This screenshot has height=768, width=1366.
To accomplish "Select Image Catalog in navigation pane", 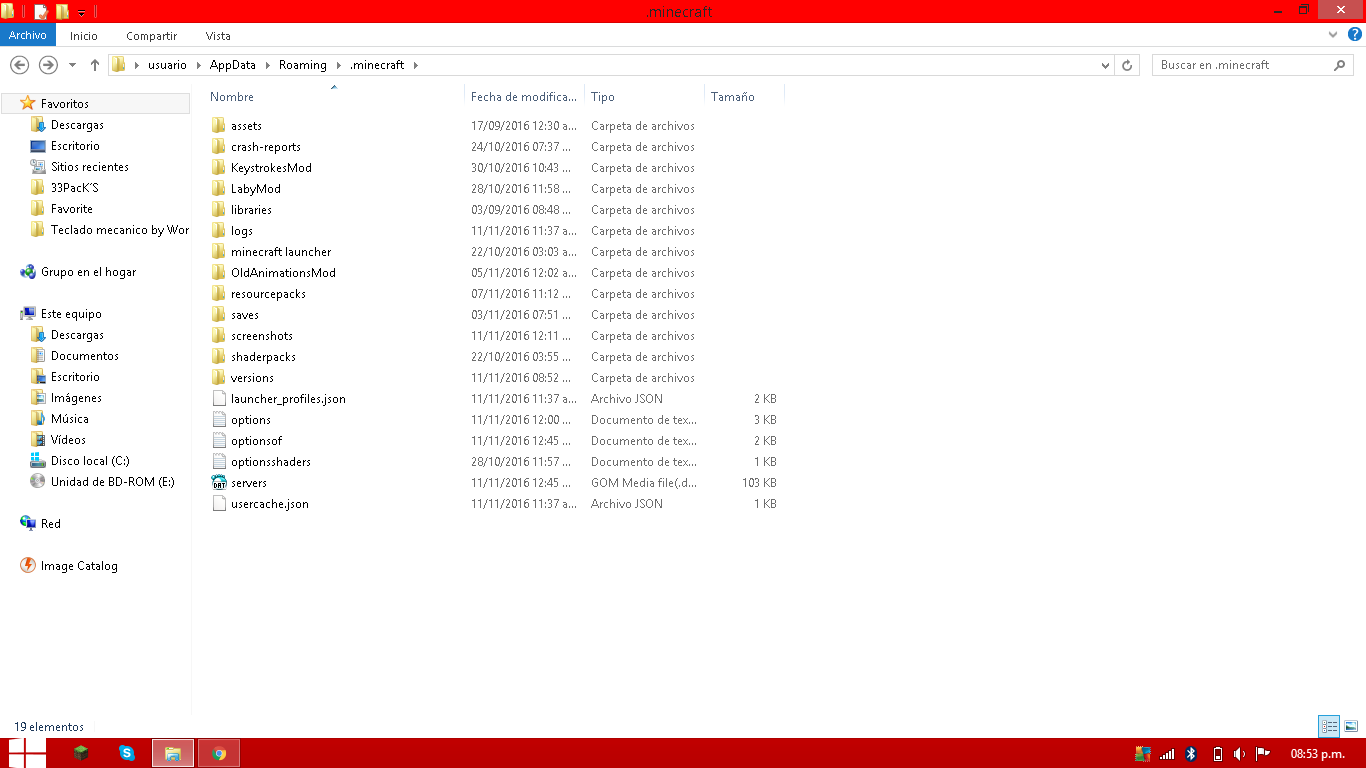I will coord(79,566).
